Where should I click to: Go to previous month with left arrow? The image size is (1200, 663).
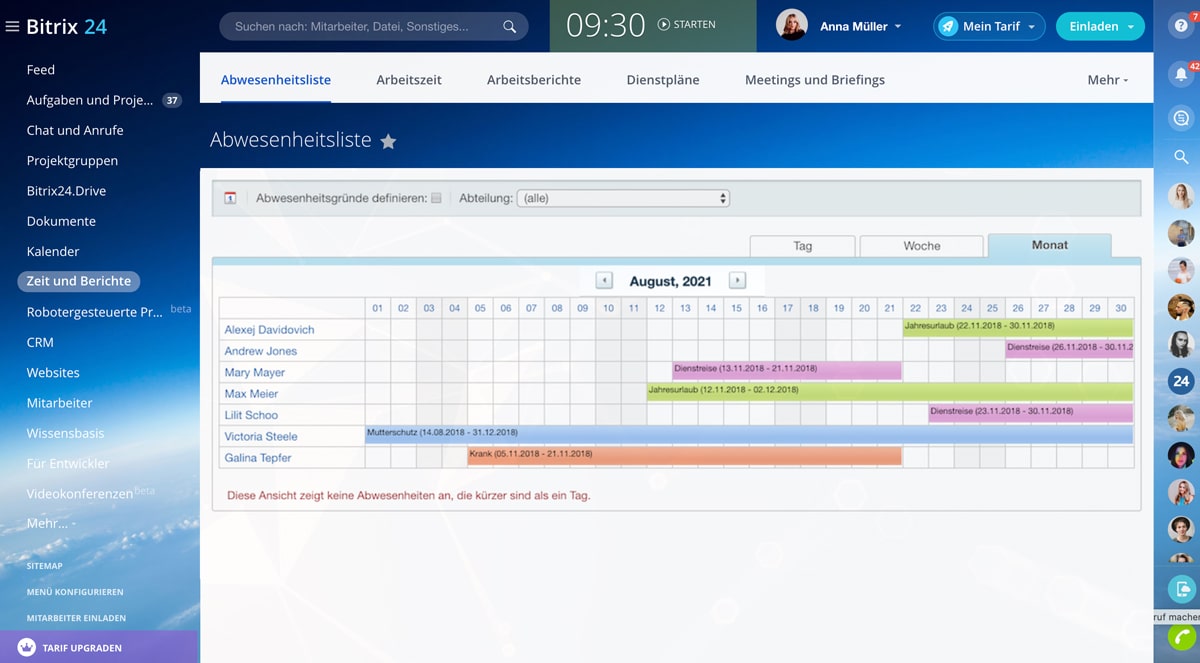point(604,281)
